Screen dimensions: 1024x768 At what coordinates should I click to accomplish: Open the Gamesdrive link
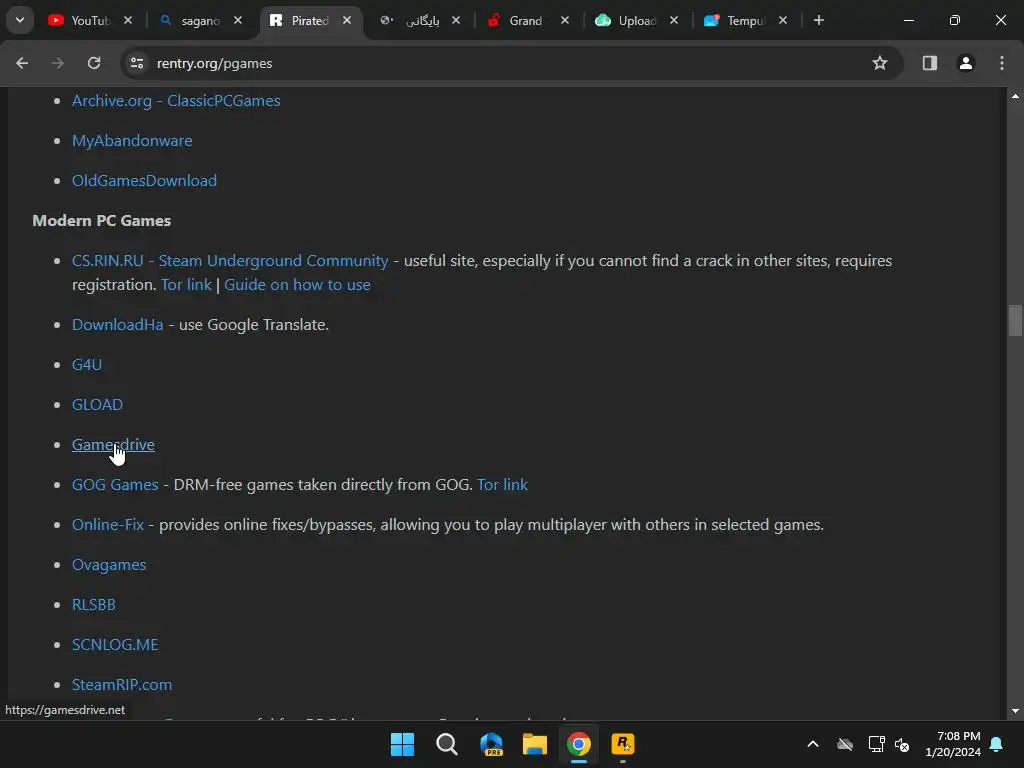(x=113, y=445)
